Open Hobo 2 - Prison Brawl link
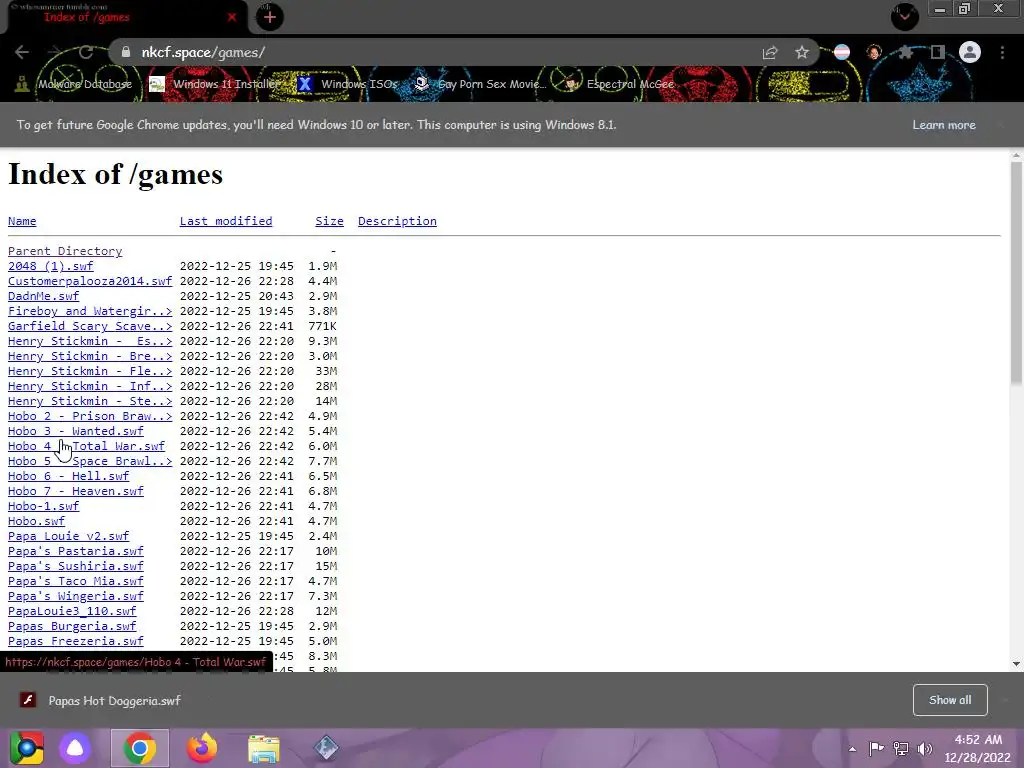 click(90, 417)
